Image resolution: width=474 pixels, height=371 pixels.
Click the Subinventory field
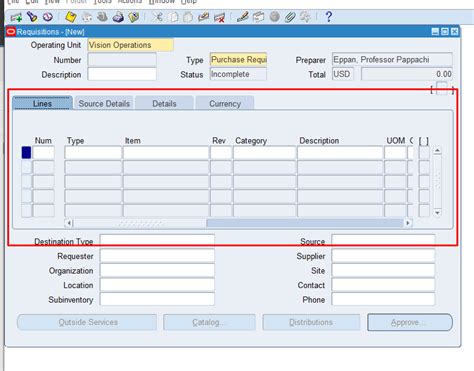[157, 299]
